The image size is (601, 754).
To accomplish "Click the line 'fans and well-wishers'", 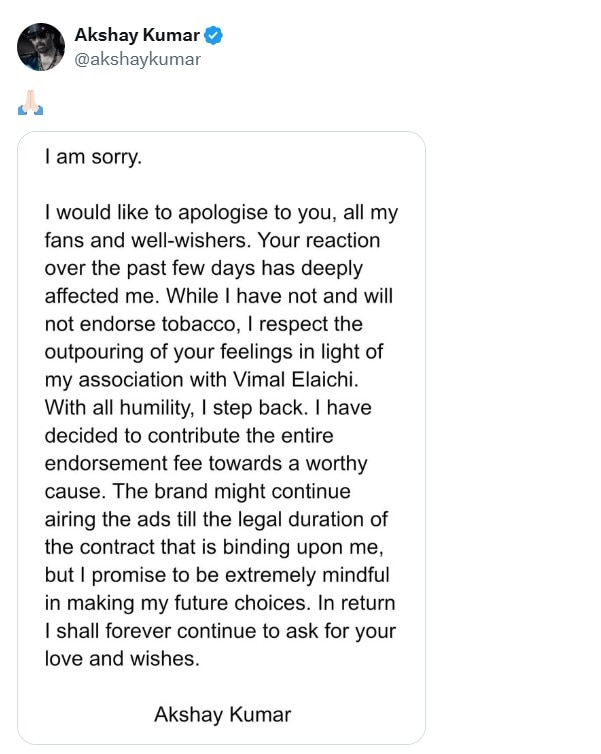I will 148,240.
